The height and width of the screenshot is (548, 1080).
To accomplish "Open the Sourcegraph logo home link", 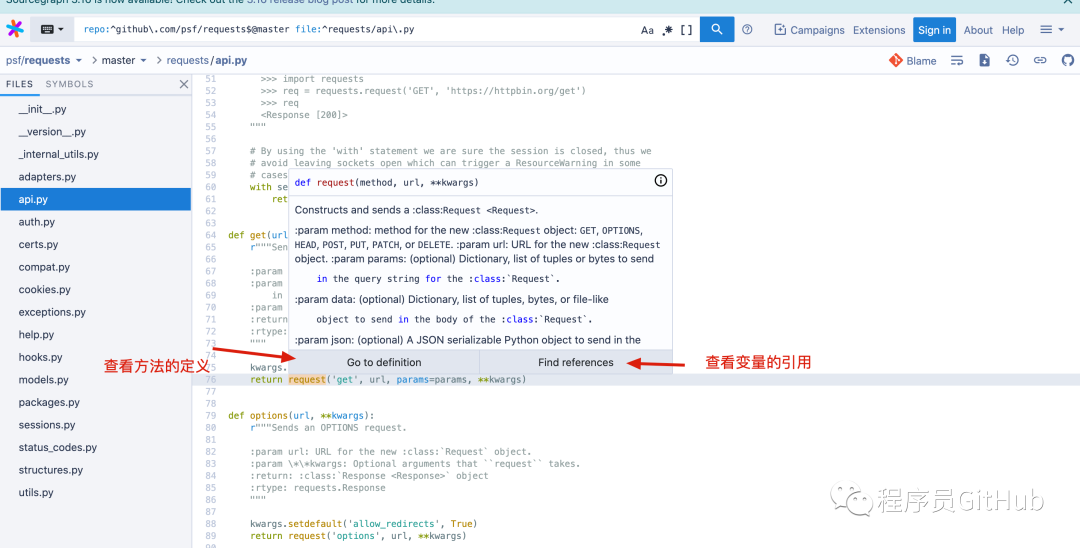I will 14,29.
